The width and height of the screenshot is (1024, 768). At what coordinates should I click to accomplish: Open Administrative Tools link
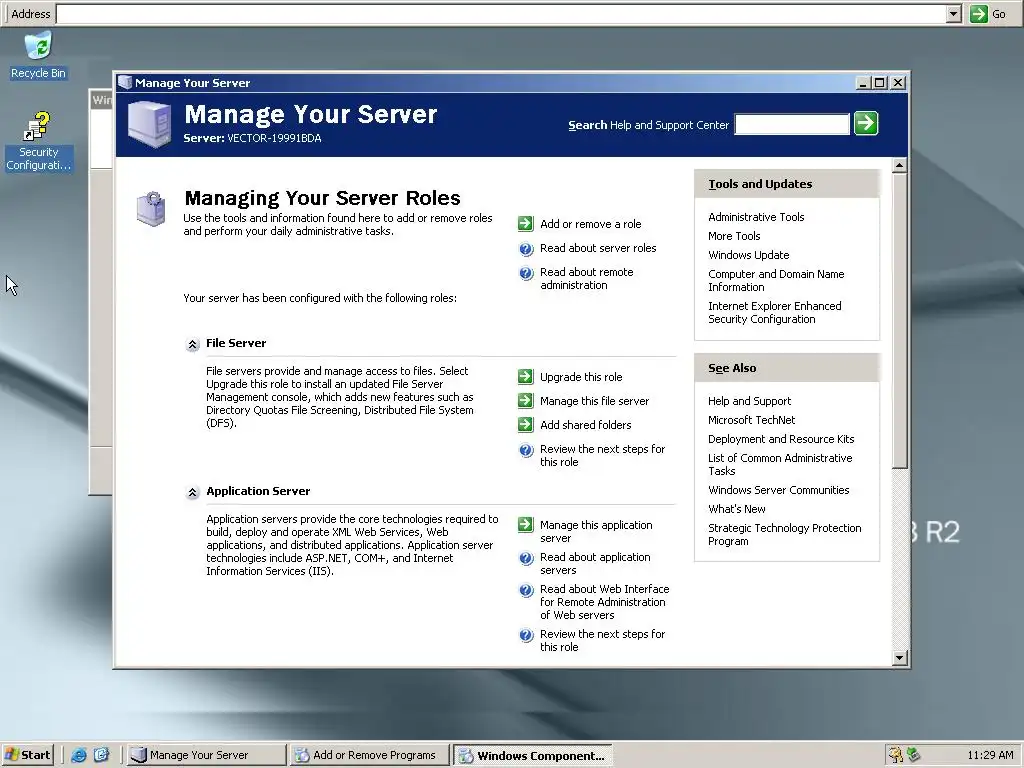(756, 217)
